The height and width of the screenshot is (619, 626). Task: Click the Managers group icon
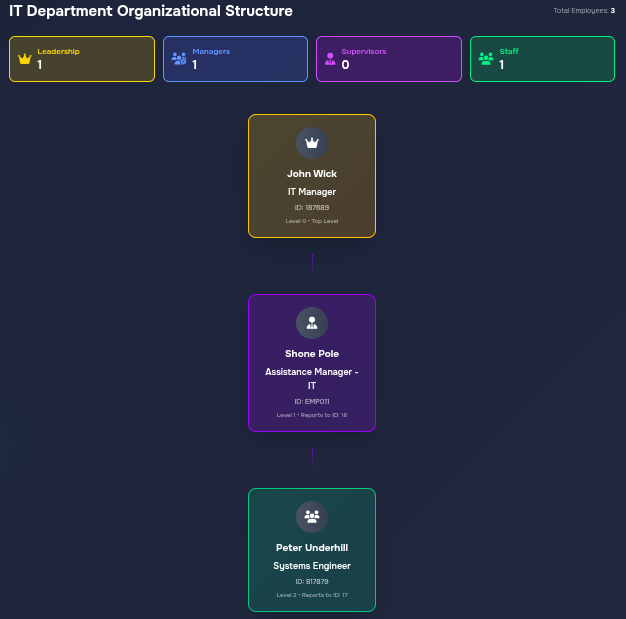(x=179, y=59)
